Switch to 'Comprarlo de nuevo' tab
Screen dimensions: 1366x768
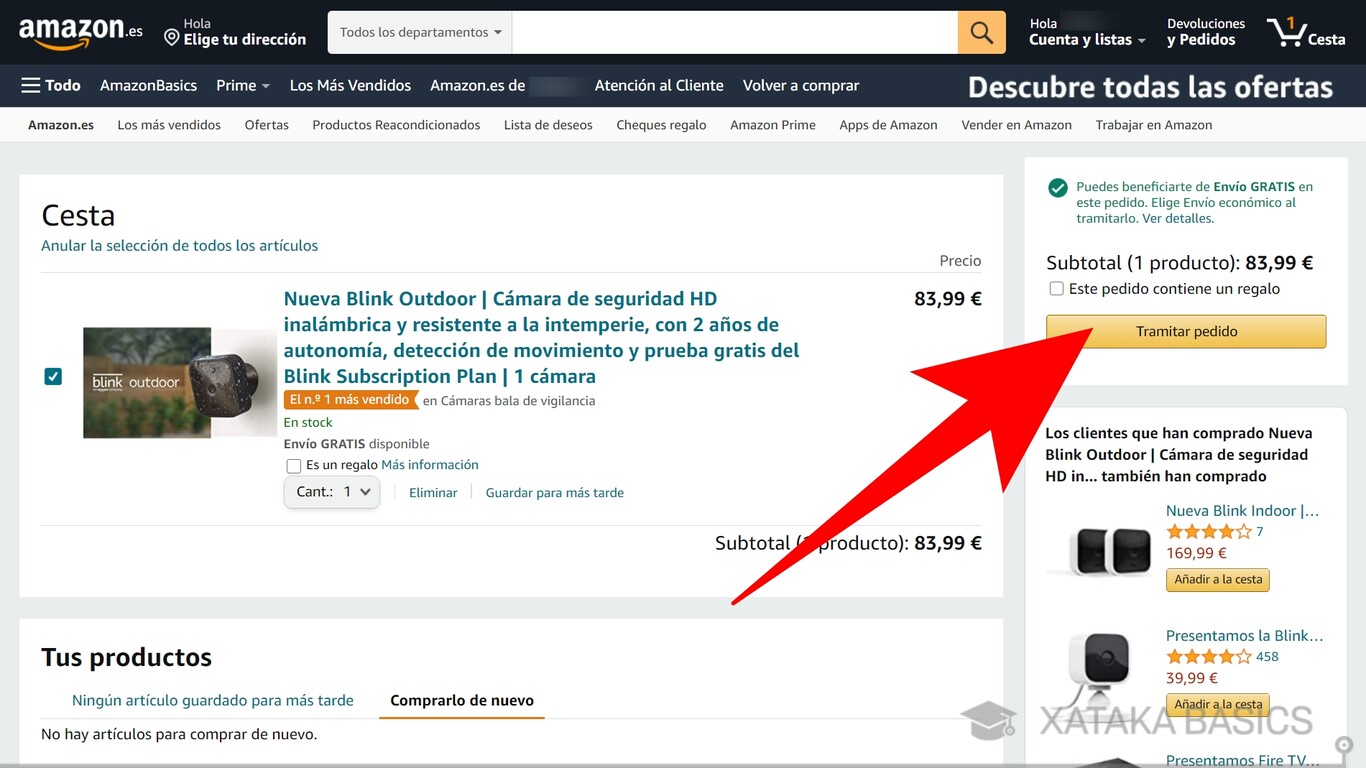462,701
